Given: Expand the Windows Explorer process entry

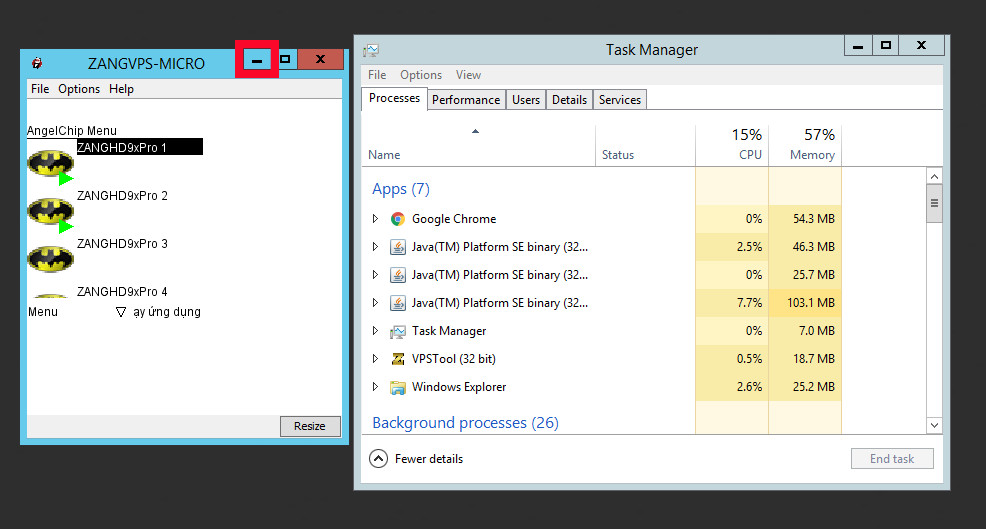Looking at the screenshot, I should (x=375, y=387).
